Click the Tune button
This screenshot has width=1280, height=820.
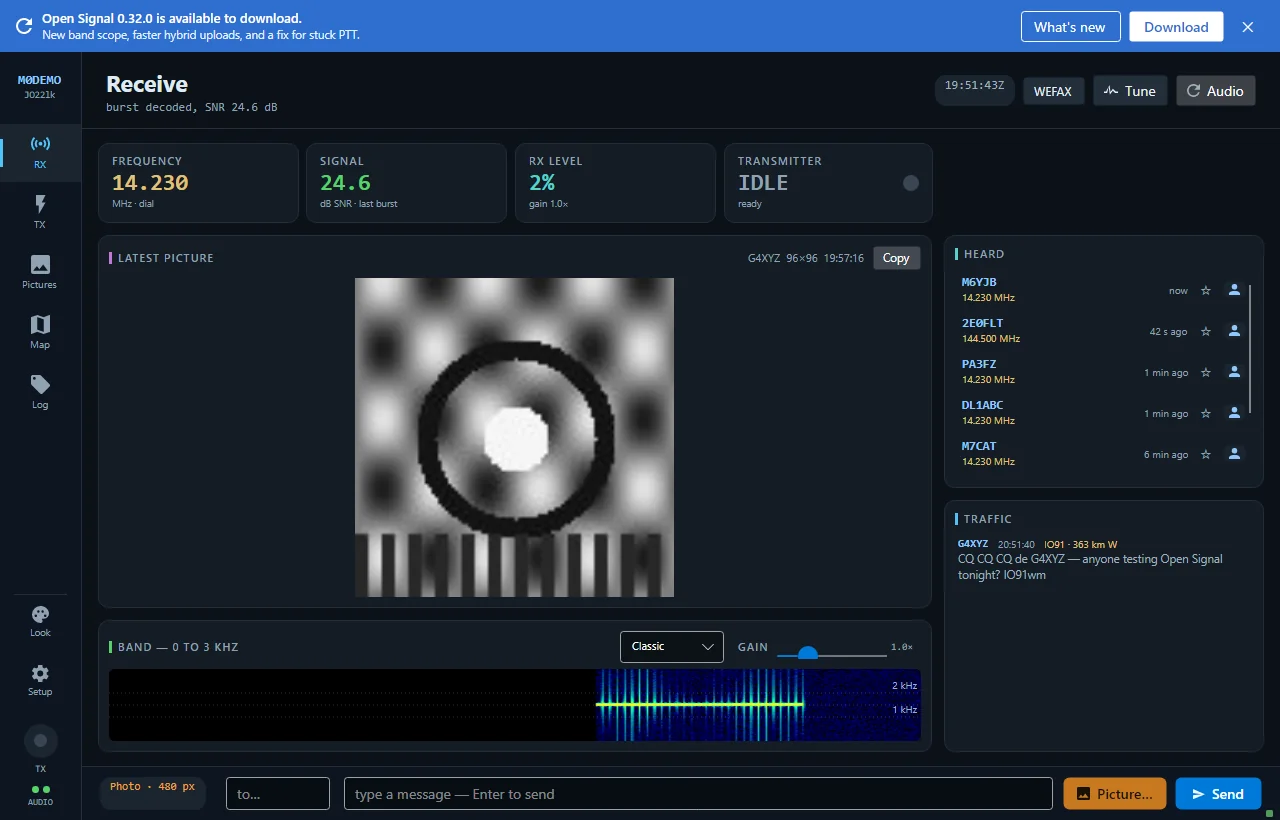coord(1130,91)
